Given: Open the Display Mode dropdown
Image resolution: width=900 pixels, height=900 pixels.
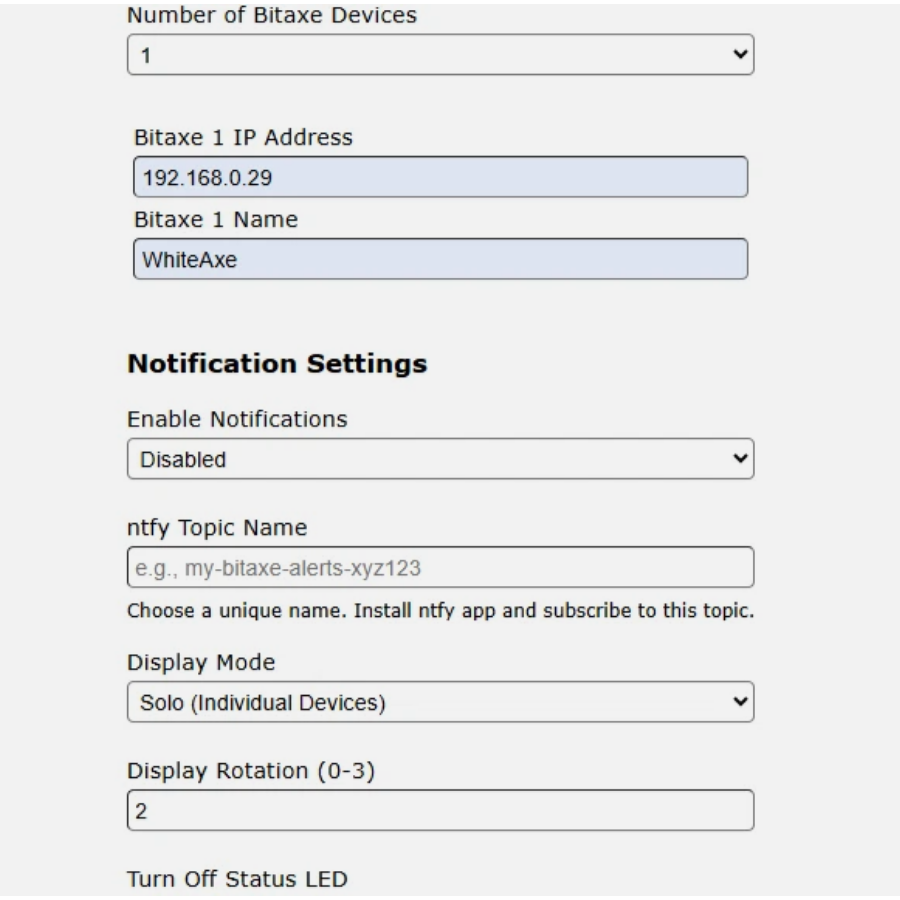Looking at the screenshot, I should (x=440, y=702).
